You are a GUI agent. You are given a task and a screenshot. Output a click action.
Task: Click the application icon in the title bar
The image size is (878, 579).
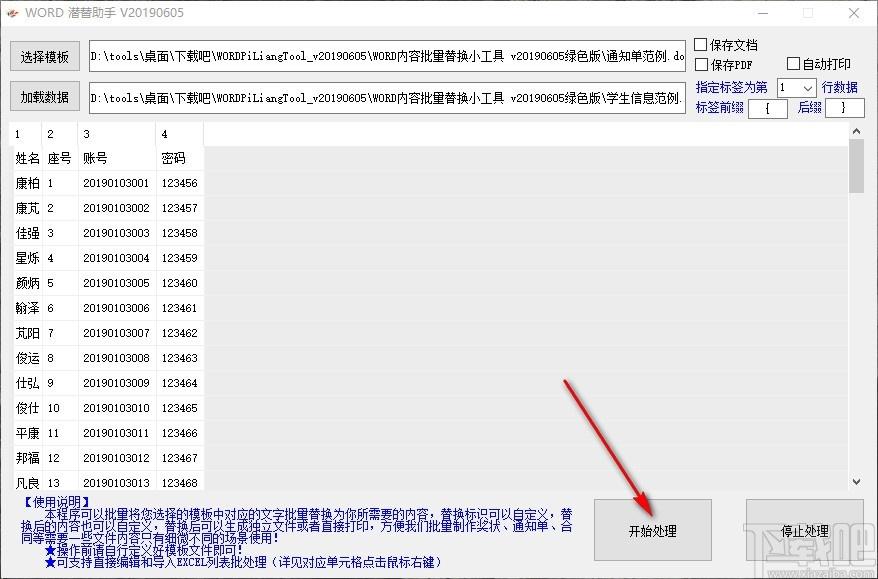coord(12,13)
